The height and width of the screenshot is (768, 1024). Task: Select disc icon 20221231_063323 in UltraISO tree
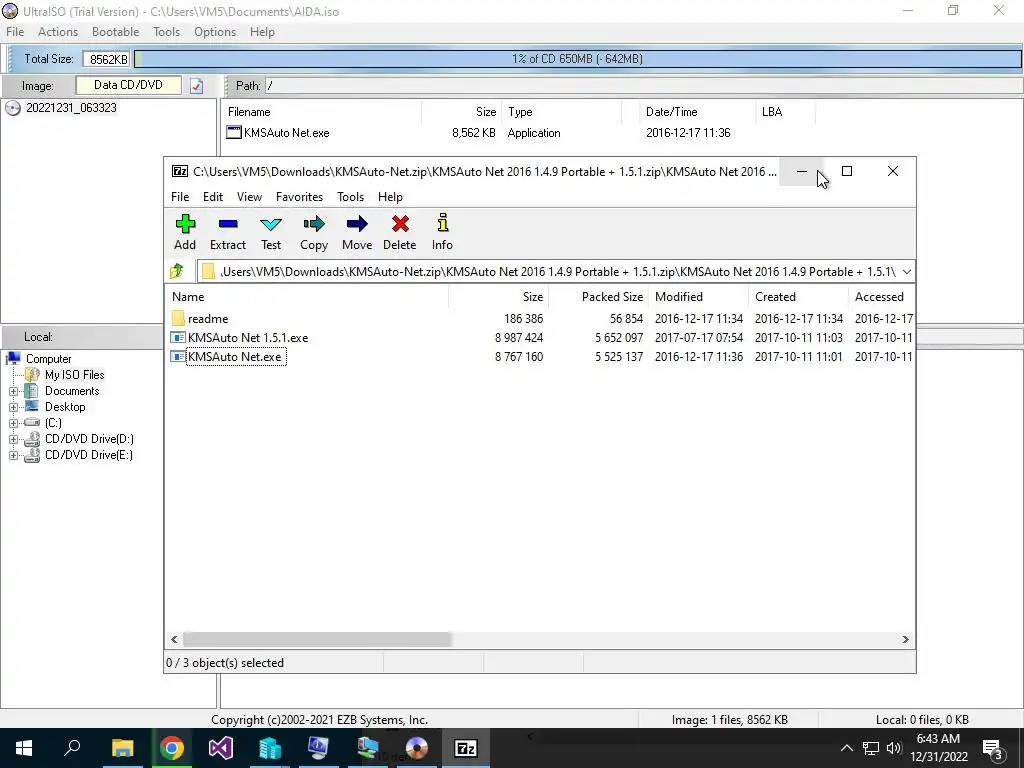pos(13,108)
